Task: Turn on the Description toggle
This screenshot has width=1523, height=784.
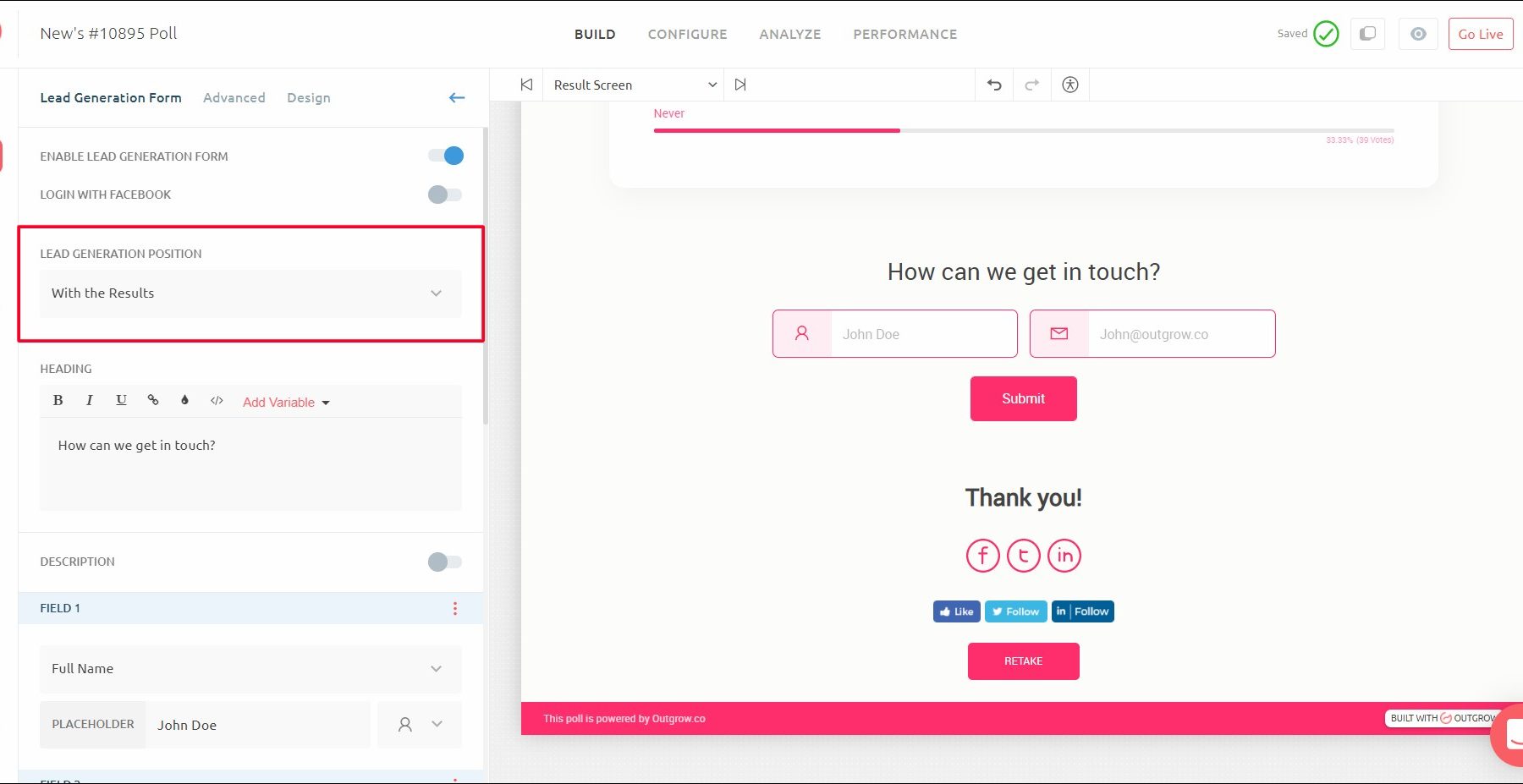Action: point(445,562)
